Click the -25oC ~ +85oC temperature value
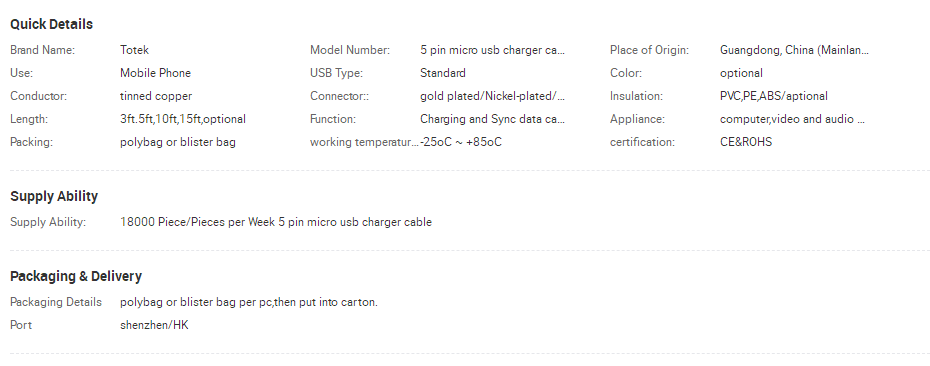This screenshot has width=930, height=366. tap(461, 142)
